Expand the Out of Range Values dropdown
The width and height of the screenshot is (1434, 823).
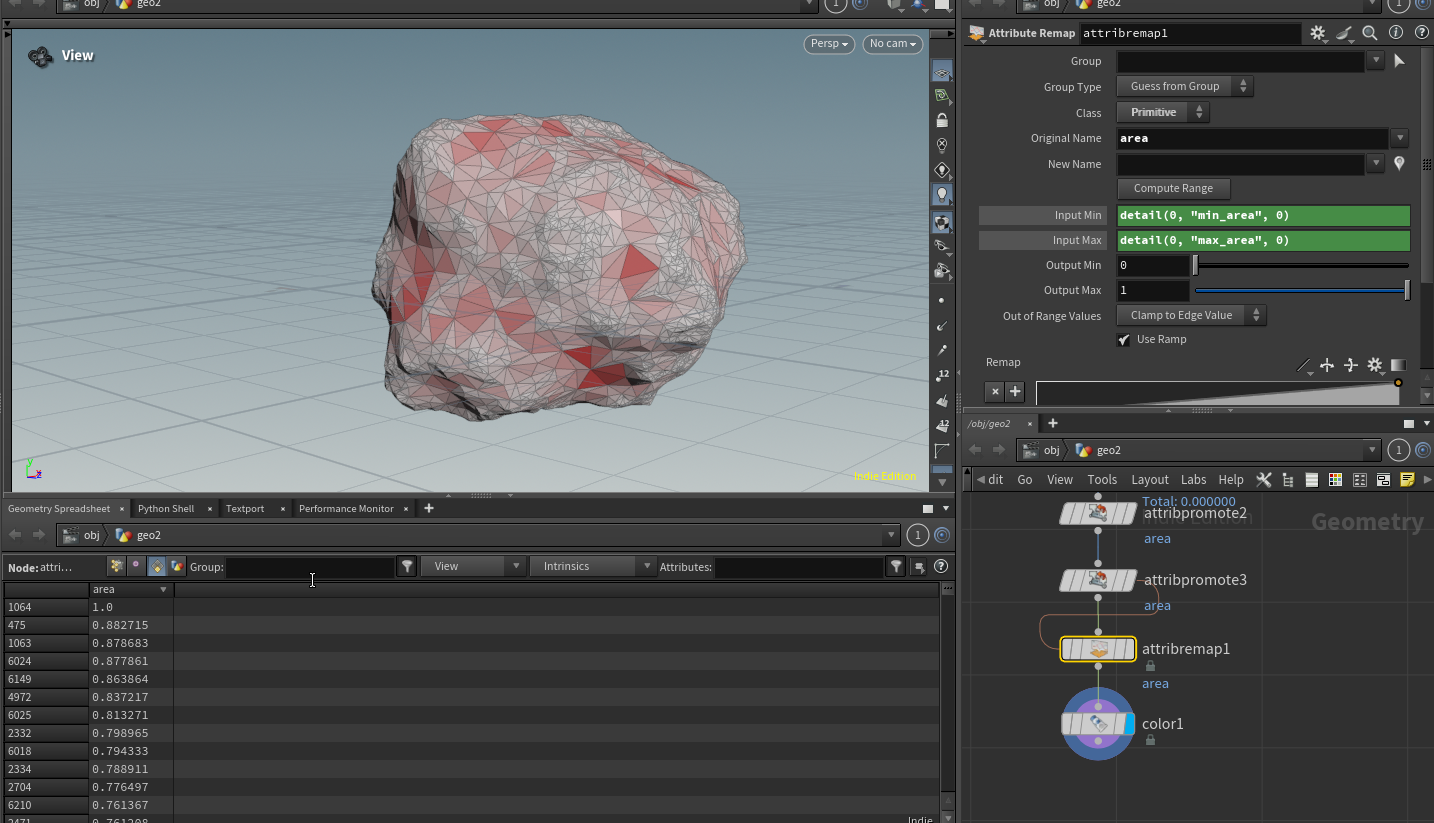1191,315
